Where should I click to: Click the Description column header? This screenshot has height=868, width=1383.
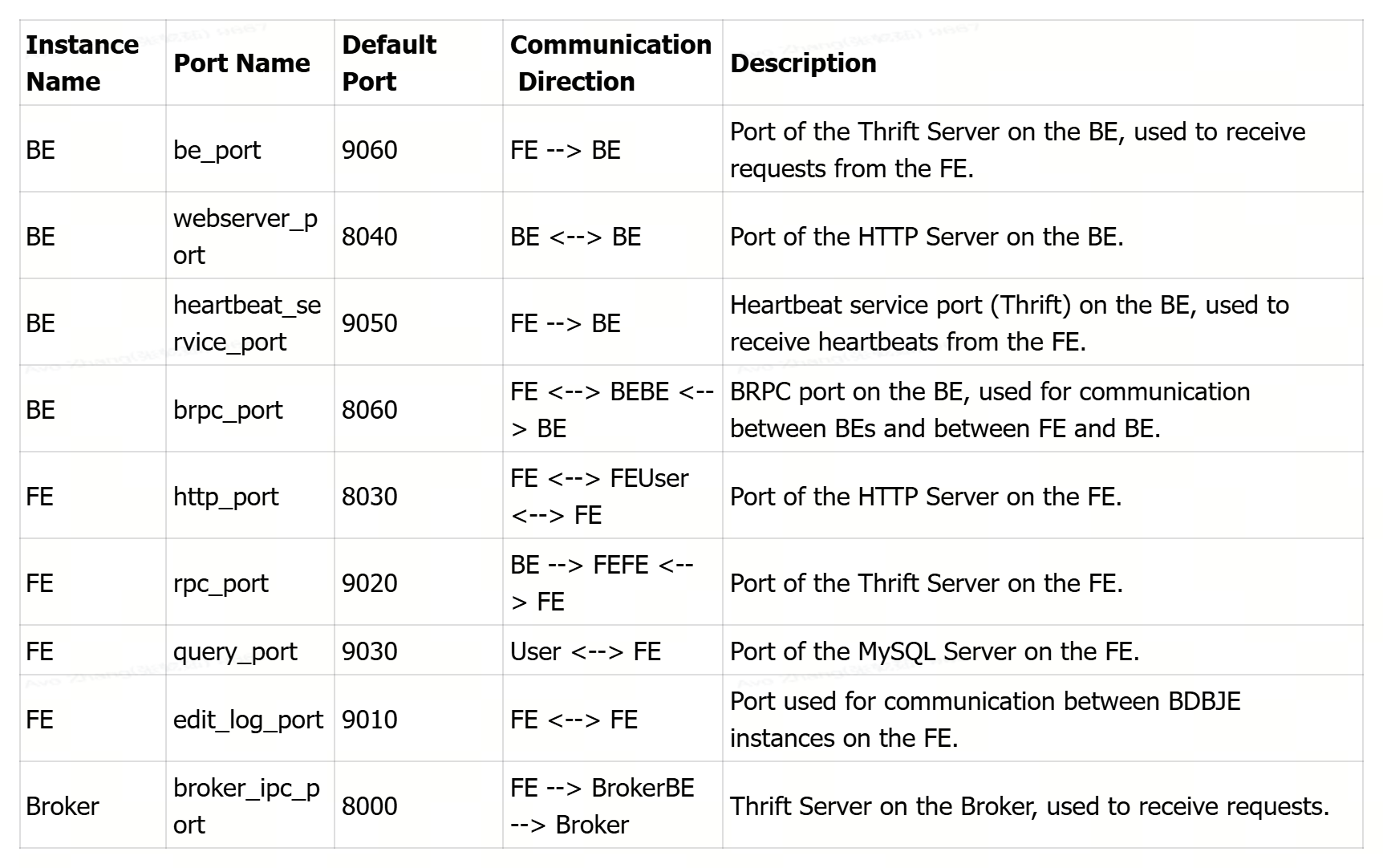(803, 63)
